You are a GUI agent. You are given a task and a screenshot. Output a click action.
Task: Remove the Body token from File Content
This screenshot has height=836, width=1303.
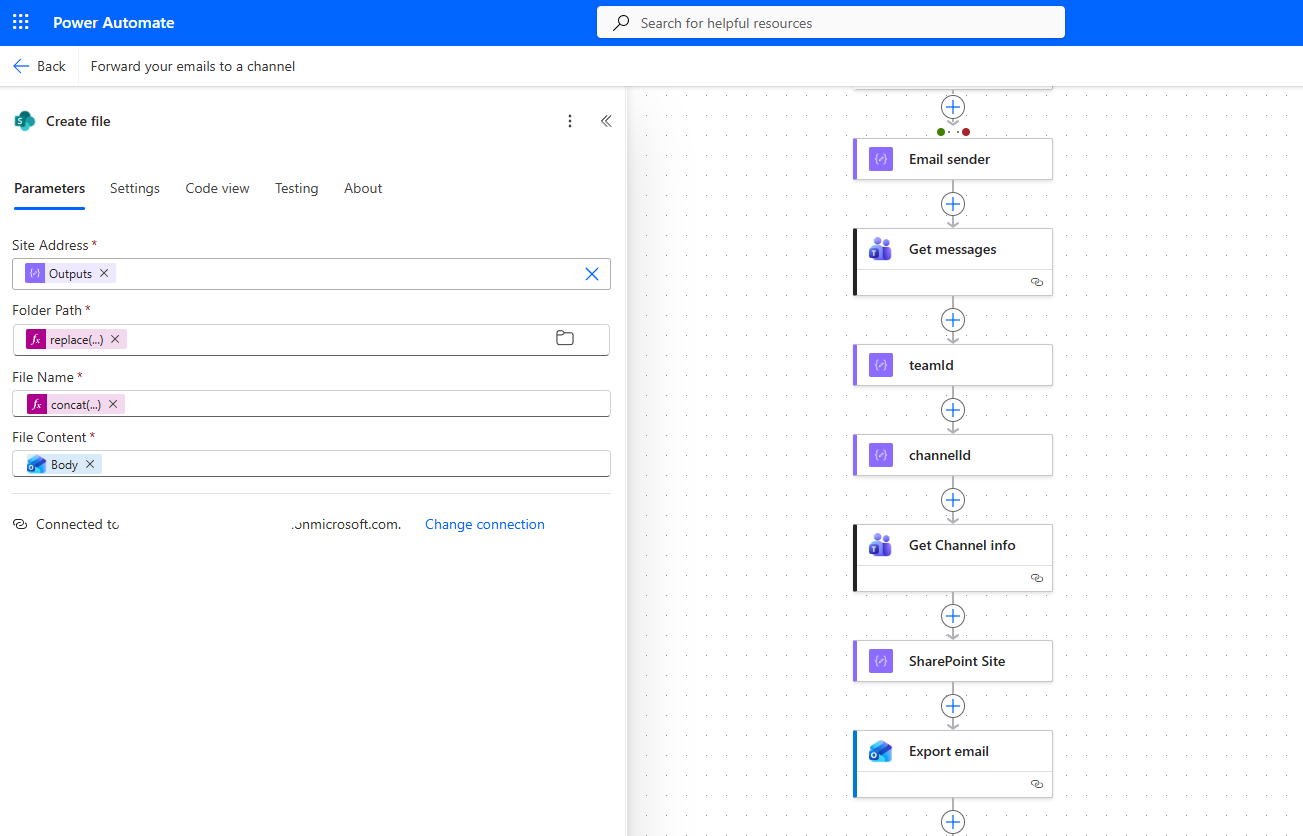pos(90,464)
